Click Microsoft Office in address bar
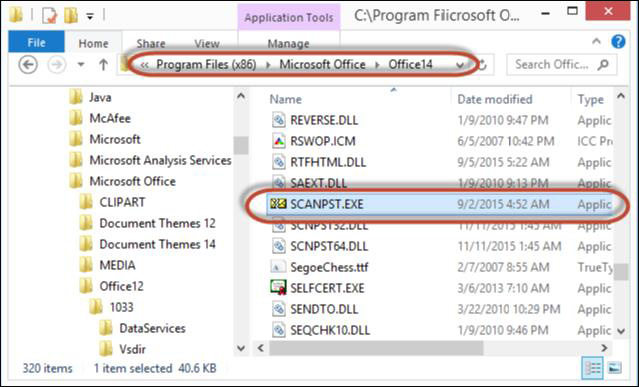Image resolution: width=639 pixels, height=387 pixels. point(322,64)
